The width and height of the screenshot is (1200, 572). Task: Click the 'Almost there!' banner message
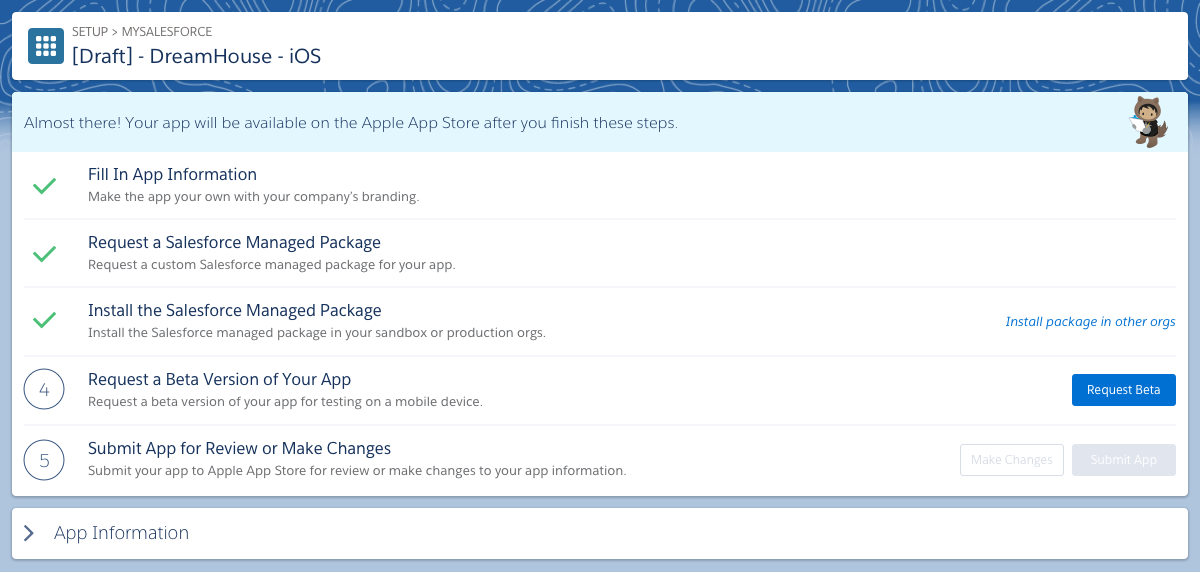click(351, 124)
